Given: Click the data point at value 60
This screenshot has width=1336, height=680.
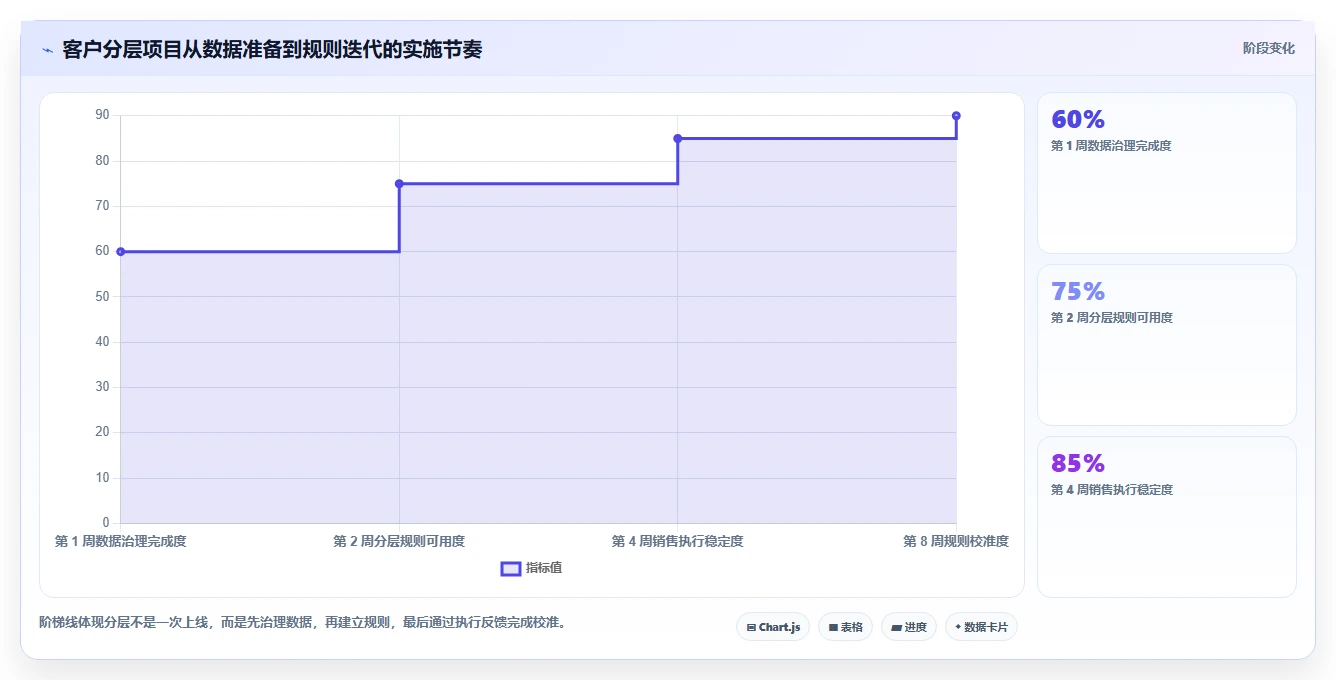Looking at the screenshot, I should point(121,252).
